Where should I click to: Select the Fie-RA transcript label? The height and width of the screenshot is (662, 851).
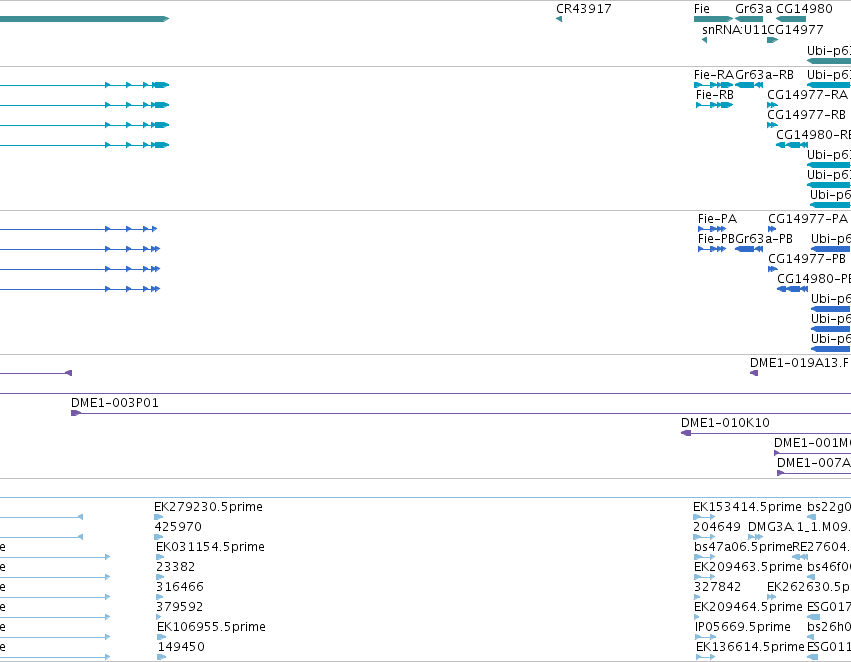coord(714,74)
